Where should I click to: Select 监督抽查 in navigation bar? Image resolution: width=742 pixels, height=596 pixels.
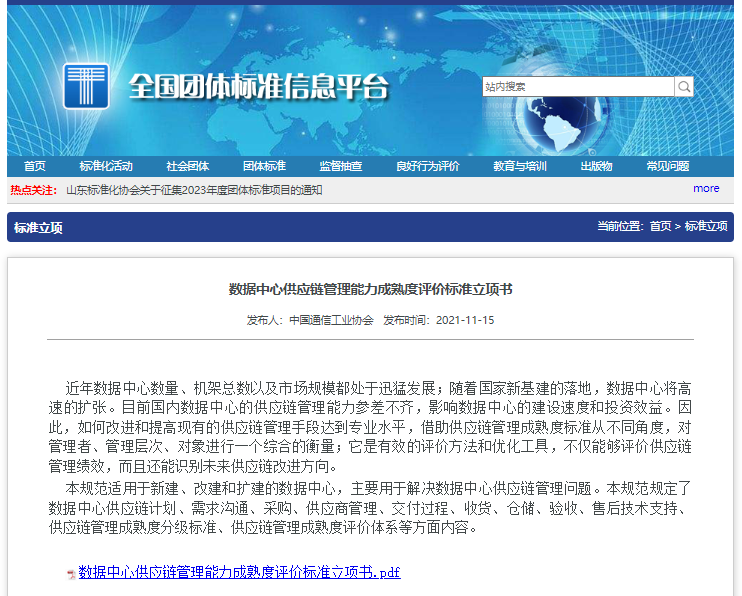[x=341, y=166]
